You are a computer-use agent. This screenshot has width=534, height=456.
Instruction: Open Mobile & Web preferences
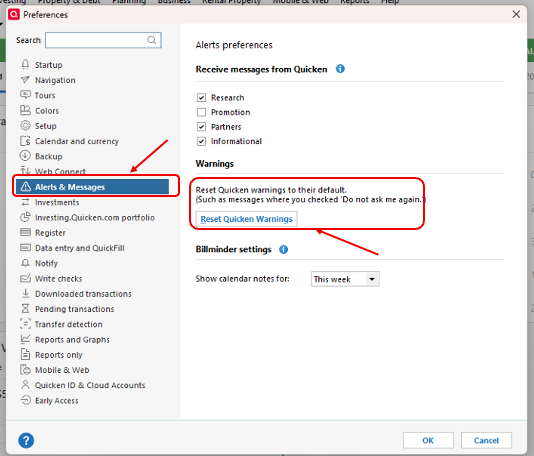[62, 370]
